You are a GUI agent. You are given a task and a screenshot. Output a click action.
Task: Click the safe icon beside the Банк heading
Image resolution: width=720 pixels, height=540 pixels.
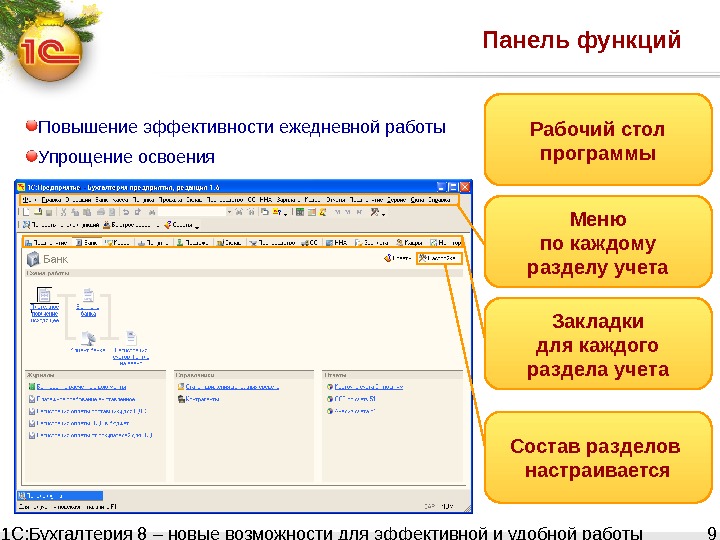33,259
